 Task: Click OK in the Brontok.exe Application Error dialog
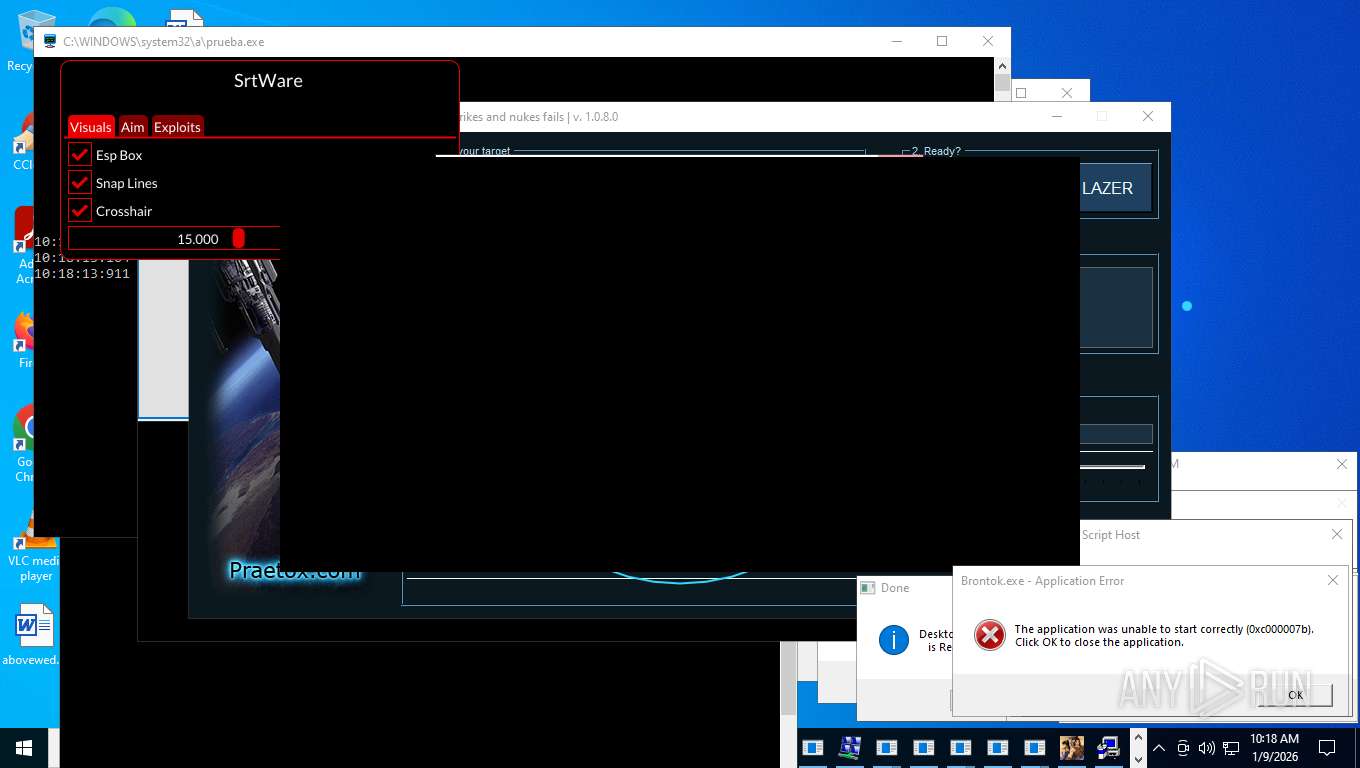point(1295,695)
